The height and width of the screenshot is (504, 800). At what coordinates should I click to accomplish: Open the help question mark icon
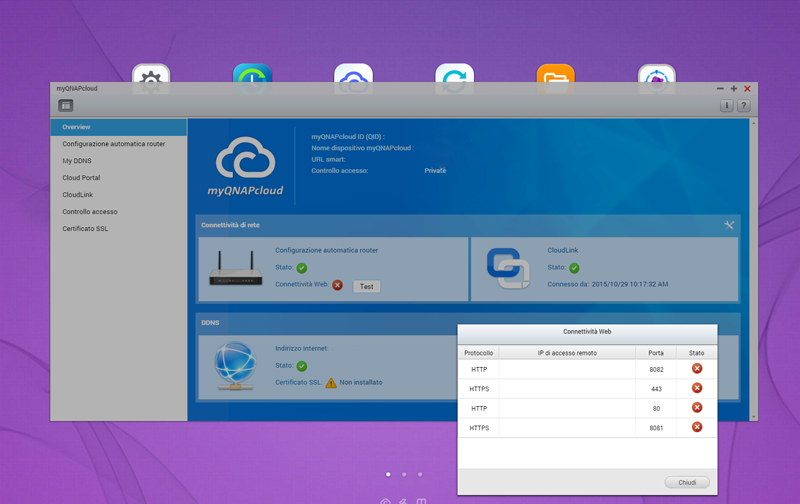point(743,105)
